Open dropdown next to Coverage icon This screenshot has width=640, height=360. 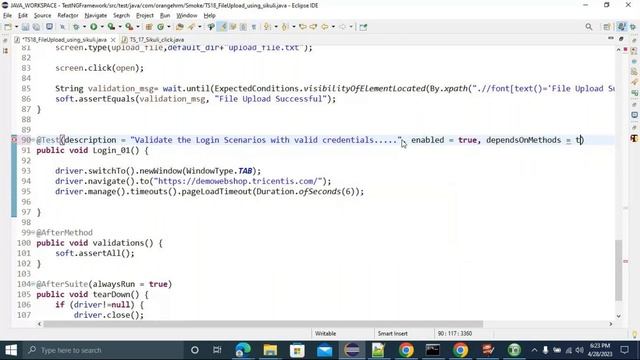point(120,27)
